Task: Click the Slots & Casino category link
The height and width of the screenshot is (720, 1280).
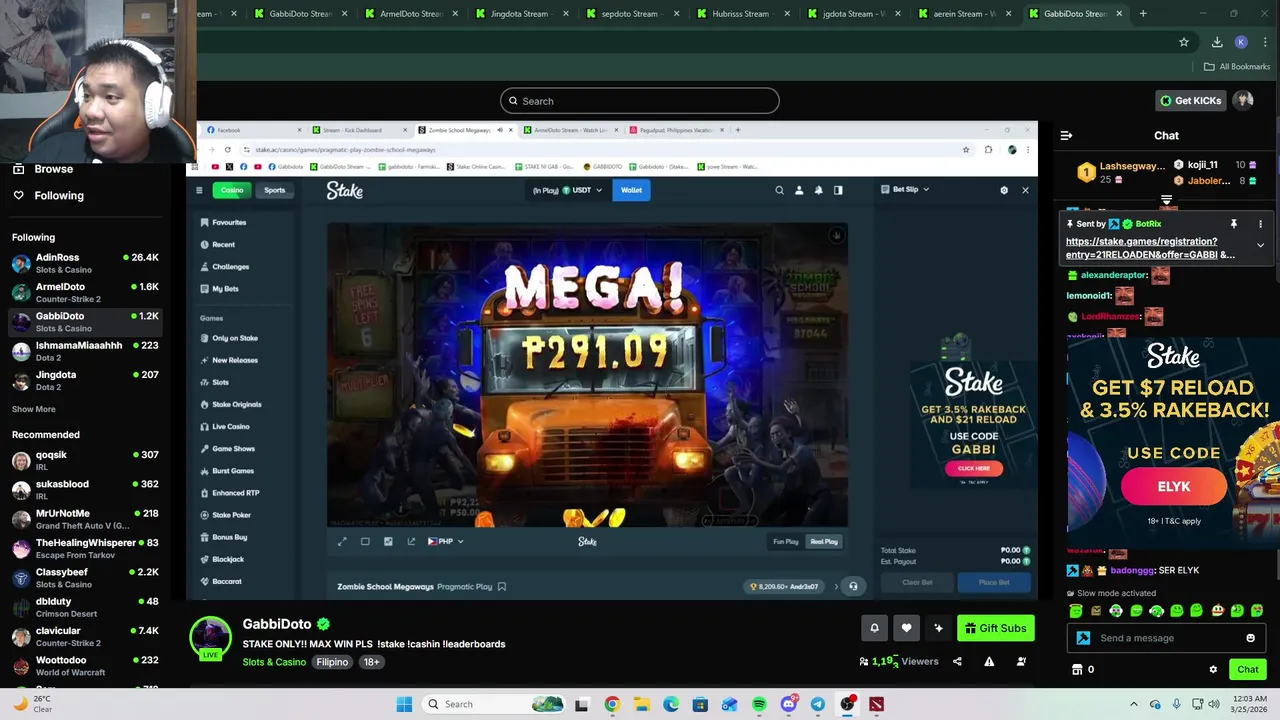Action: tap(274, 662)
